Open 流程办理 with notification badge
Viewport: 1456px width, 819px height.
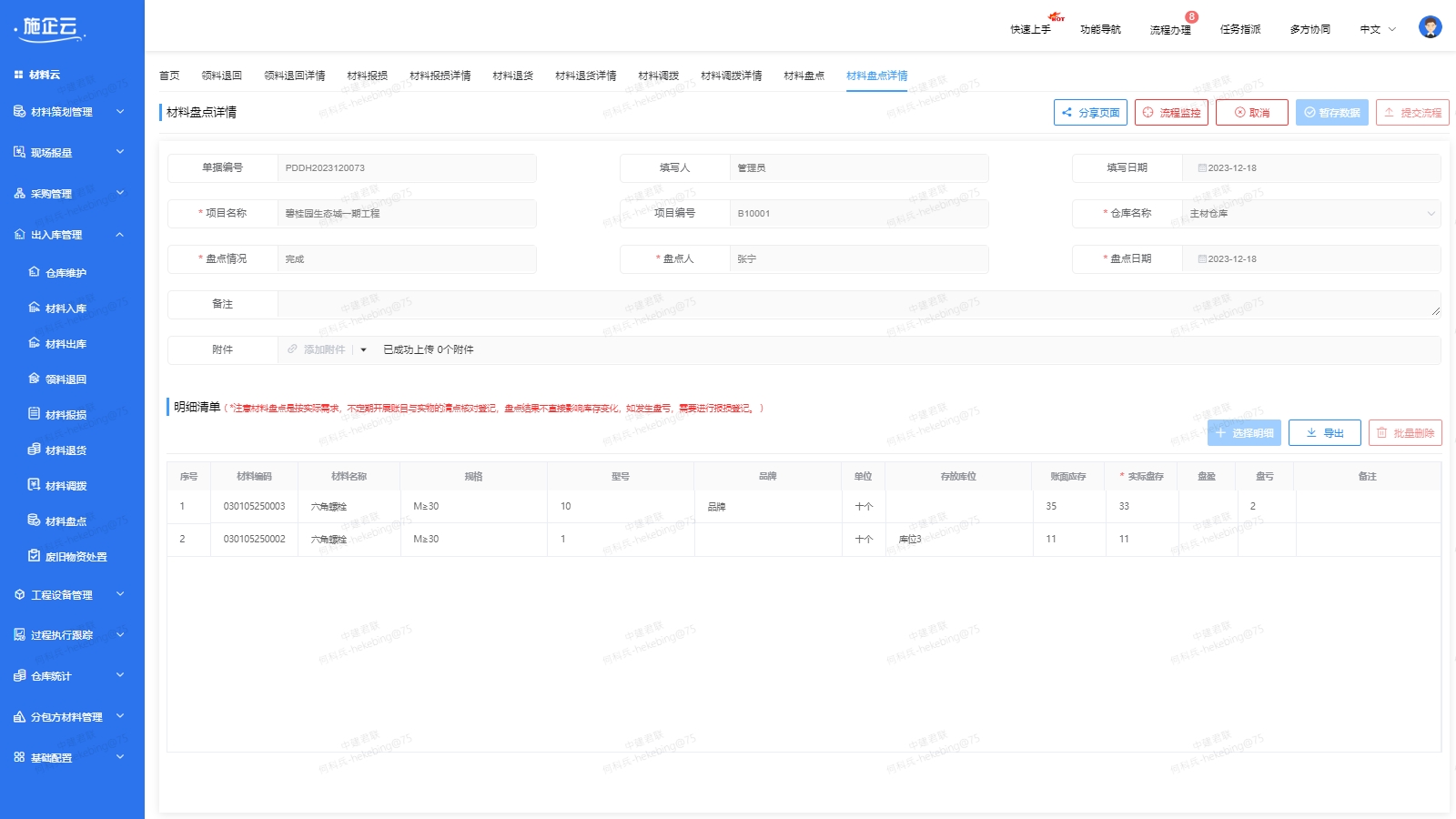tap(1170, 30)
